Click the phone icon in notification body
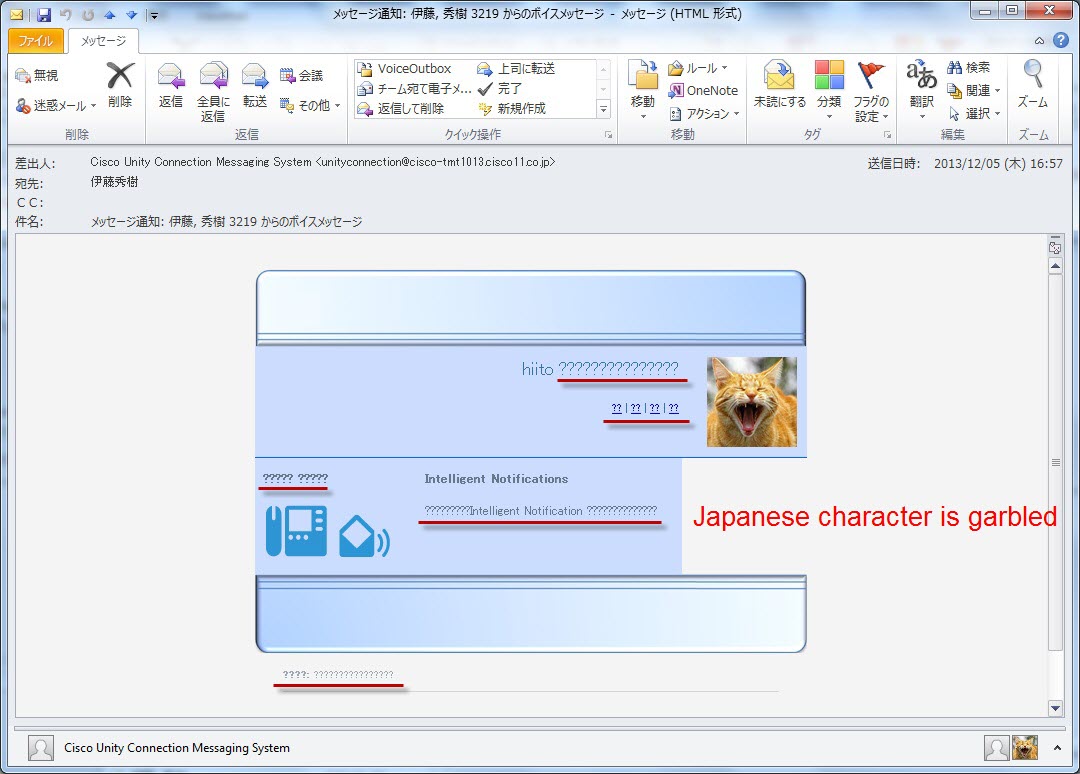 click(296, 531)
